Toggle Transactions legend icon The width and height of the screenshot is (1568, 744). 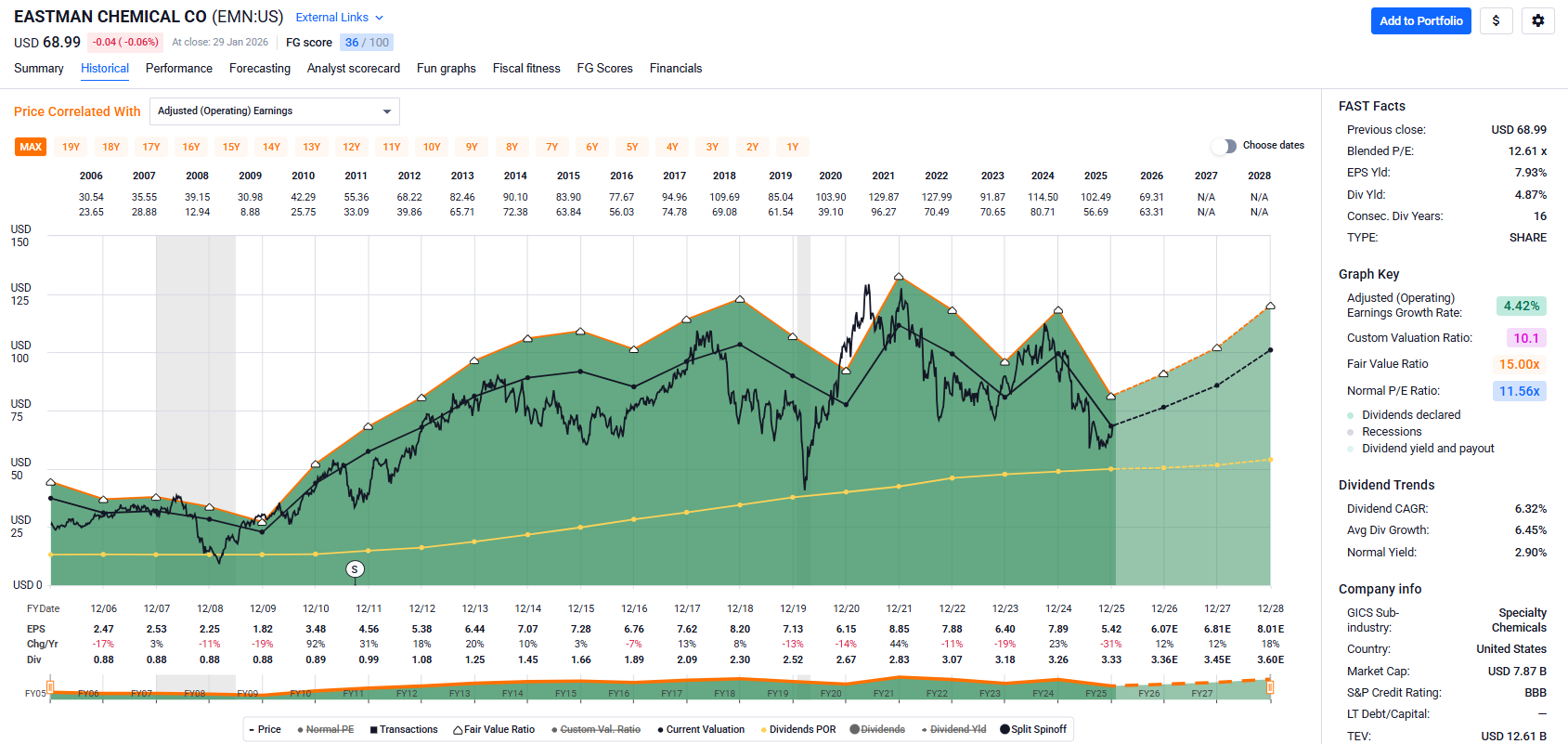point(373,730)
